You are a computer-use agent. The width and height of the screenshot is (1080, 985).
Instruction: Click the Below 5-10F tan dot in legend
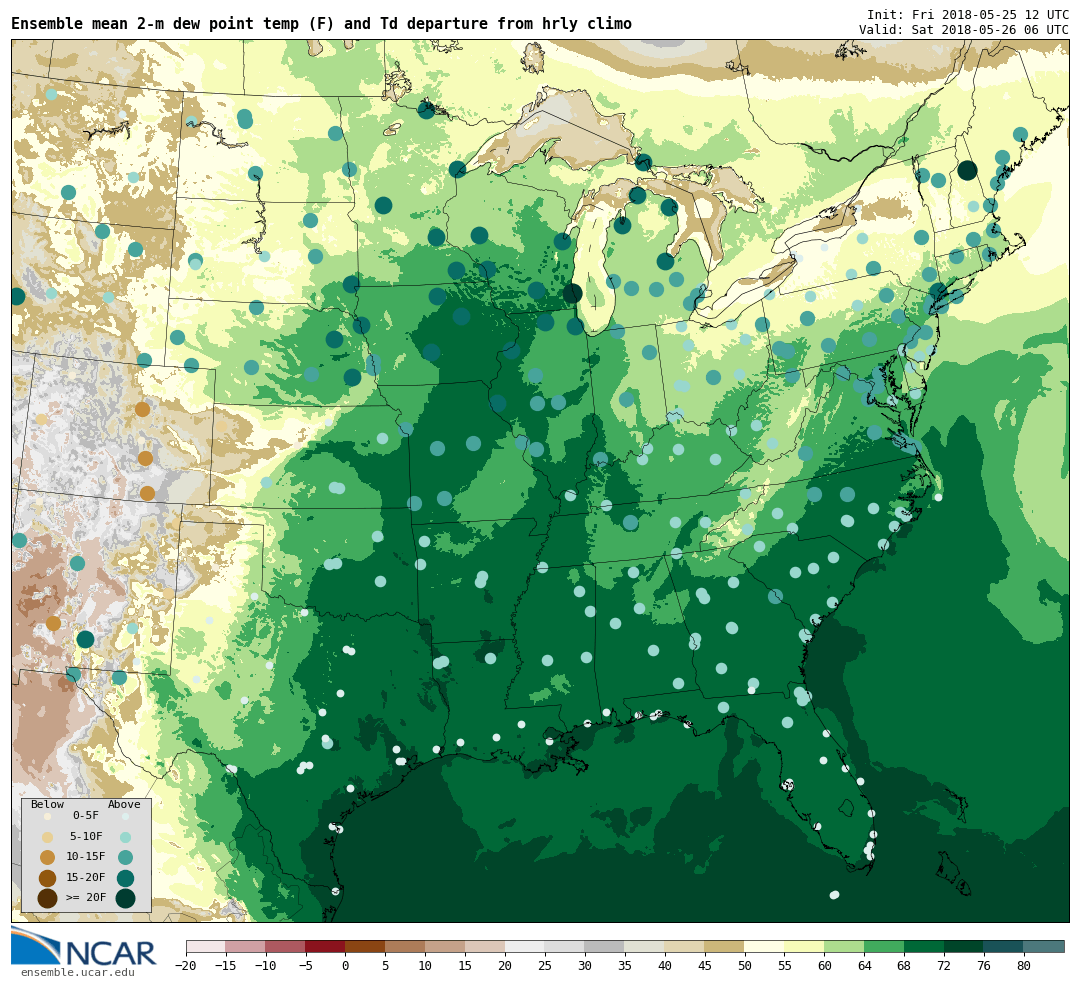click(x=48, y=838)
